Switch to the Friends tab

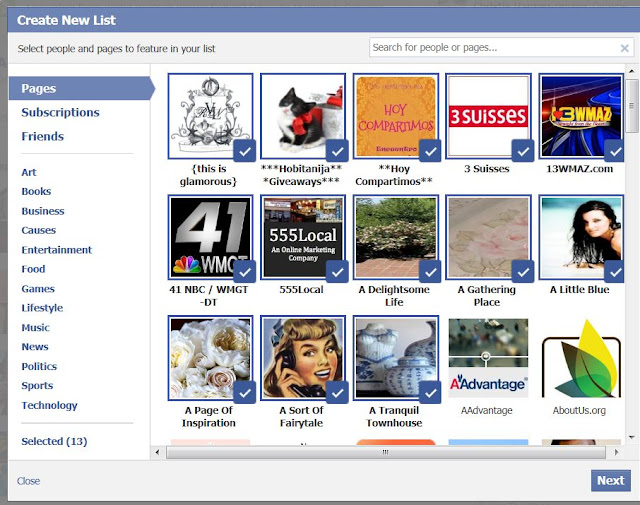click(x=42, y=136)
